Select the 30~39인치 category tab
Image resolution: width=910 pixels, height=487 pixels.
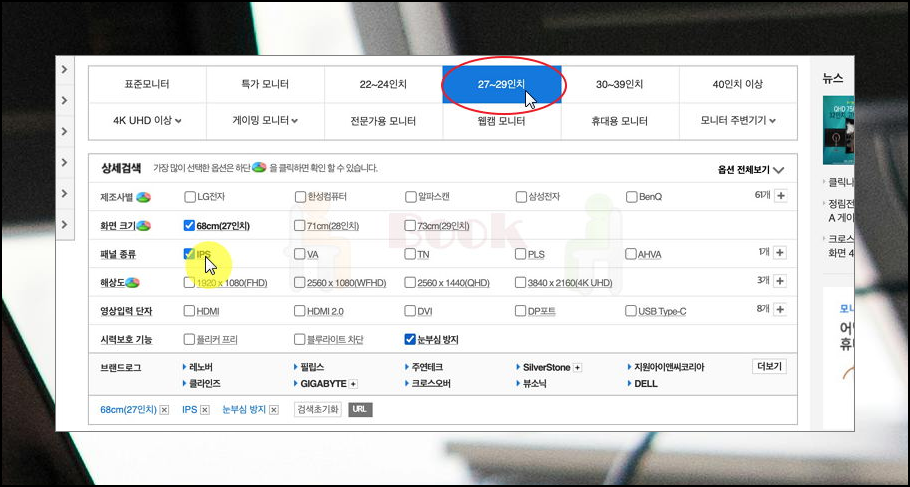620,84
